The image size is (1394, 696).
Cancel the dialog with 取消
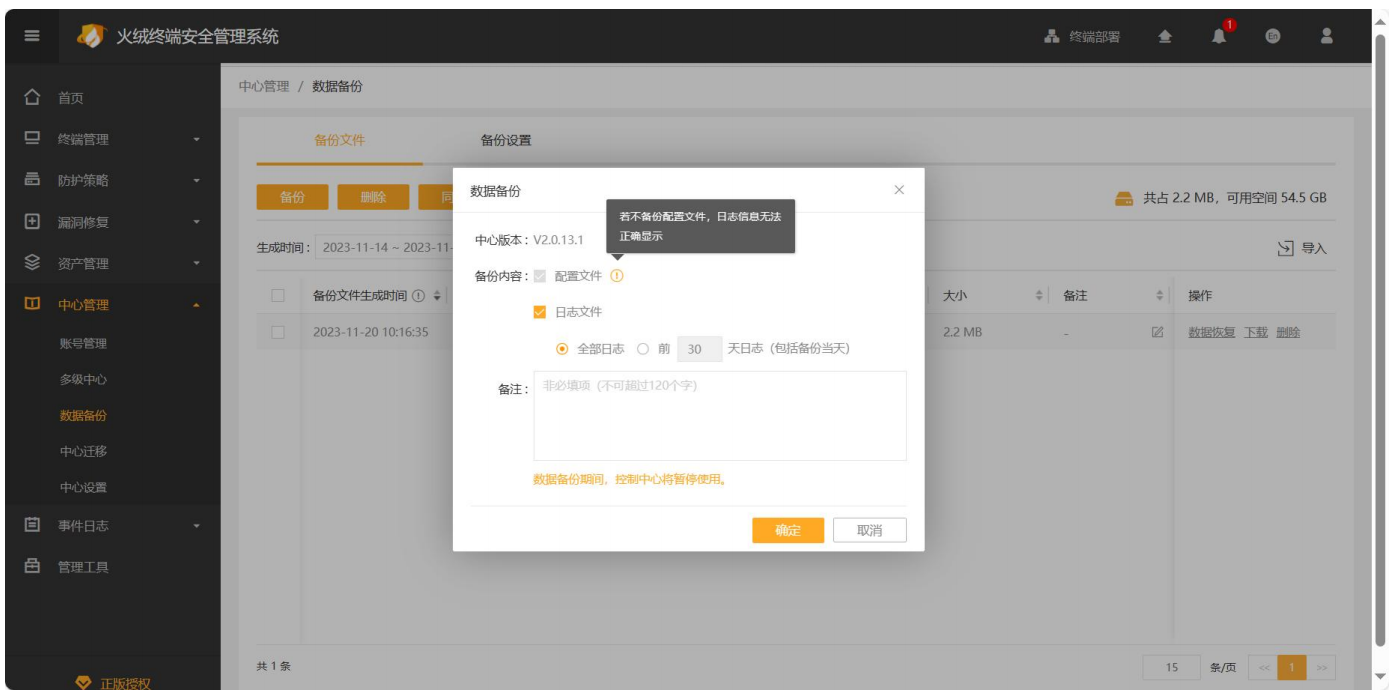tap(870, 530)
